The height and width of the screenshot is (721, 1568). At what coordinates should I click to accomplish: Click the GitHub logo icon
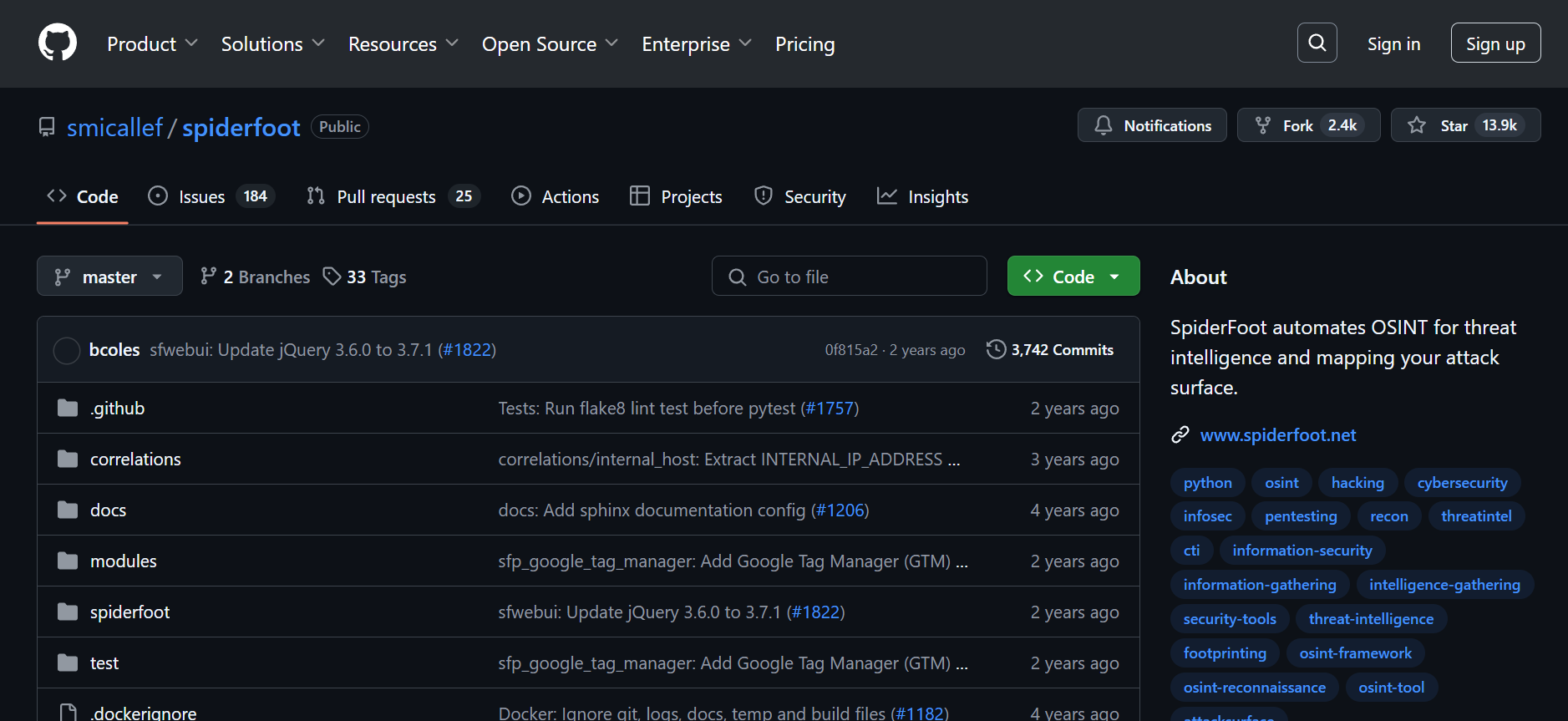point(58,43)
